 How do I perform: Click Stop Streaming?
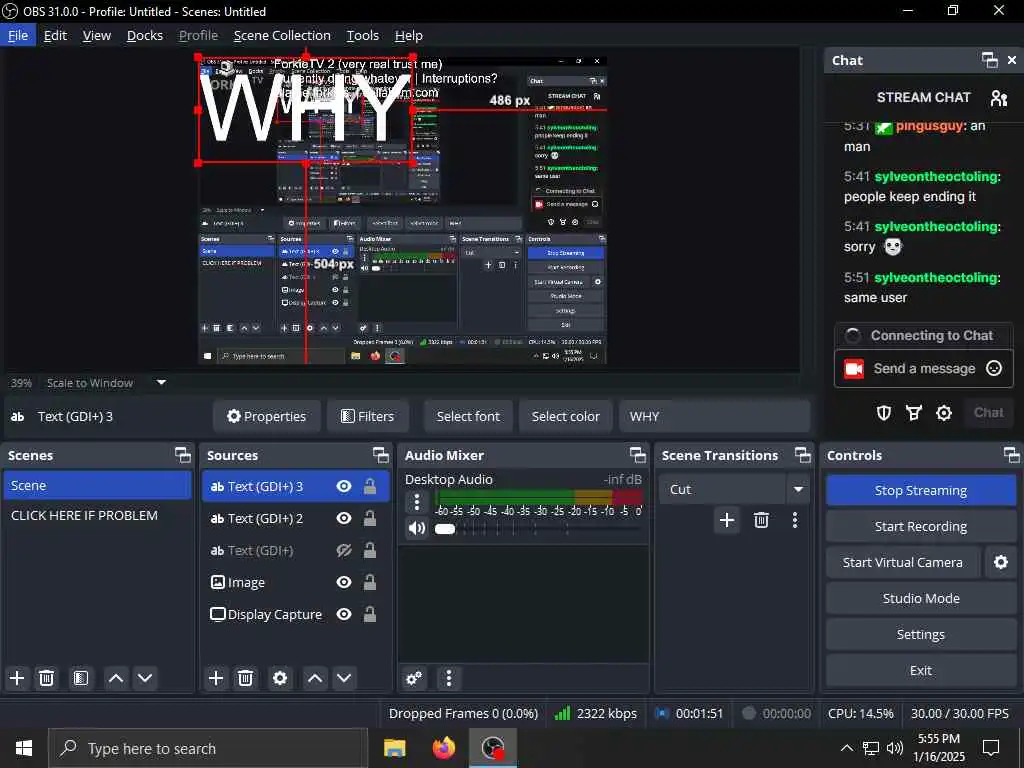[921, 490]
